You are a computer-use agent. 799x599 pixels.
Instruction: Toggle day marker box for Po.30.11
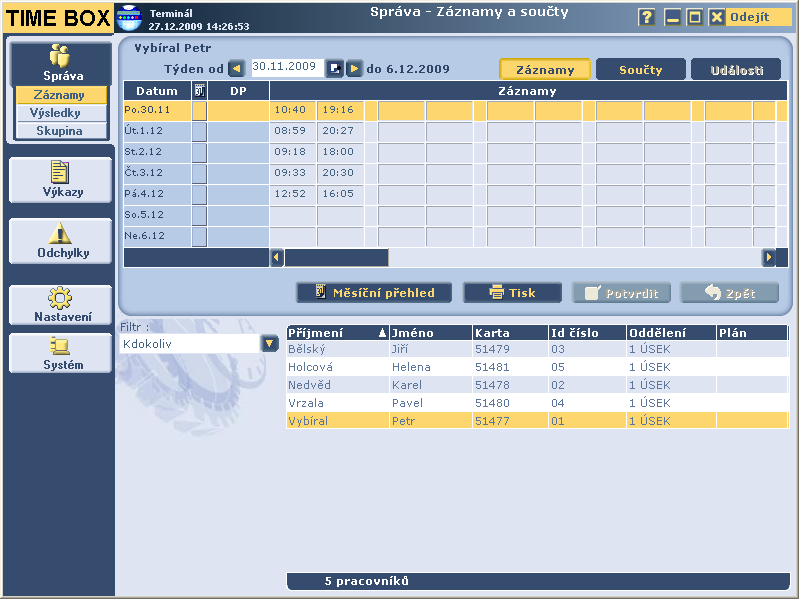tap(199, 111)
